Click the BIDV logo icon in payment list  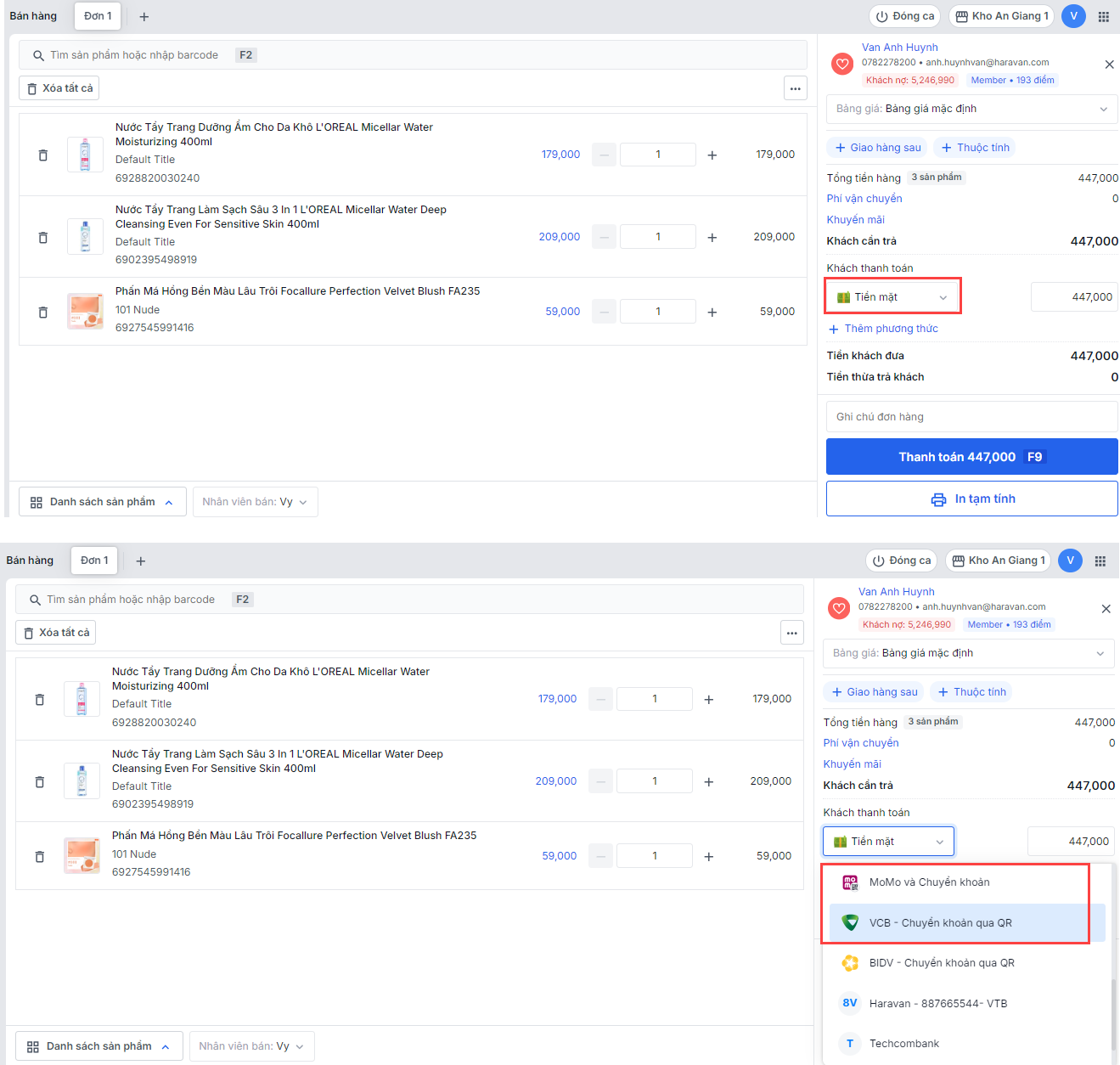tap(850, 963)
